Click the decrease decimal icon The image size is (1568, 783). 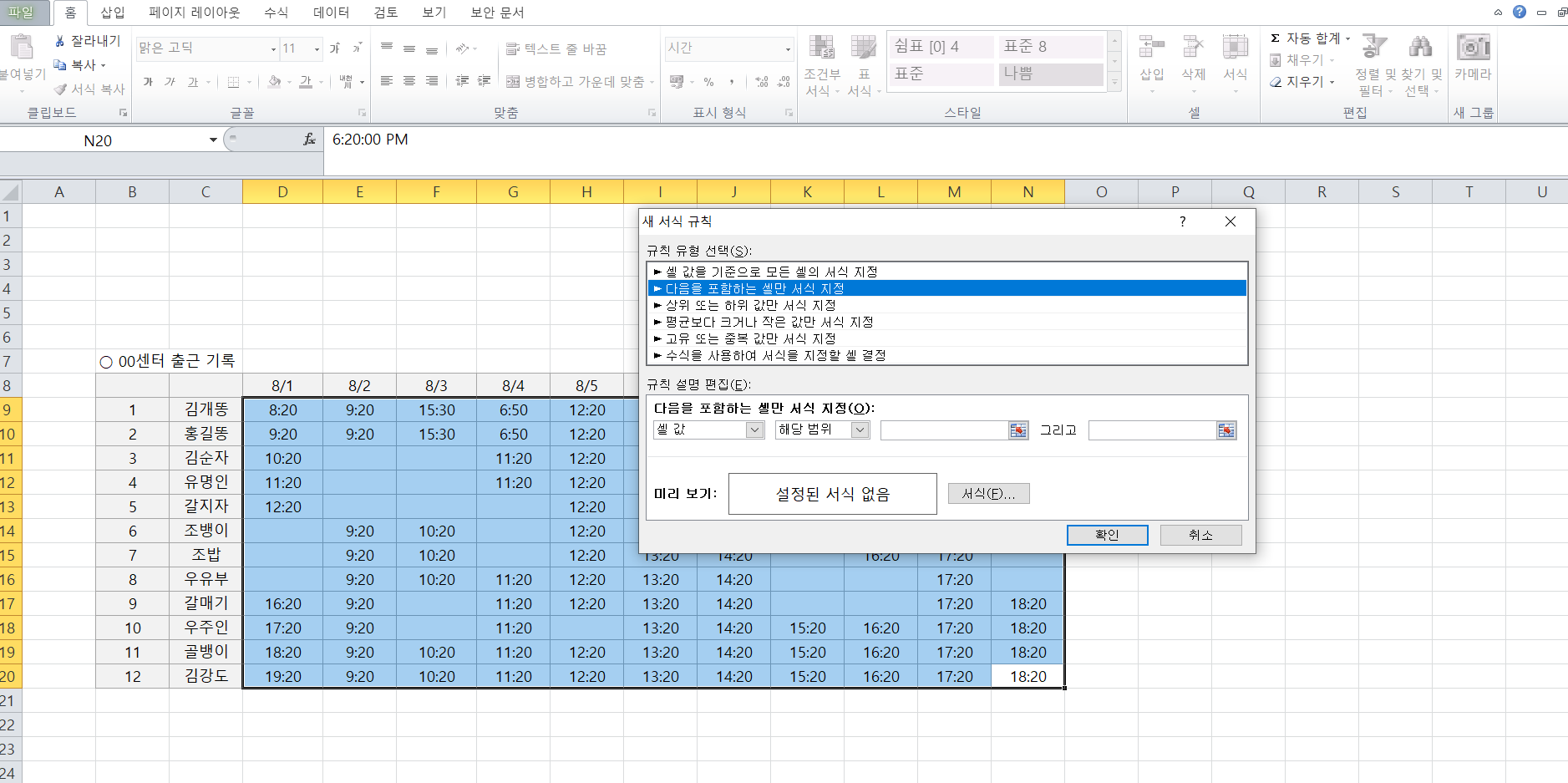784,82
